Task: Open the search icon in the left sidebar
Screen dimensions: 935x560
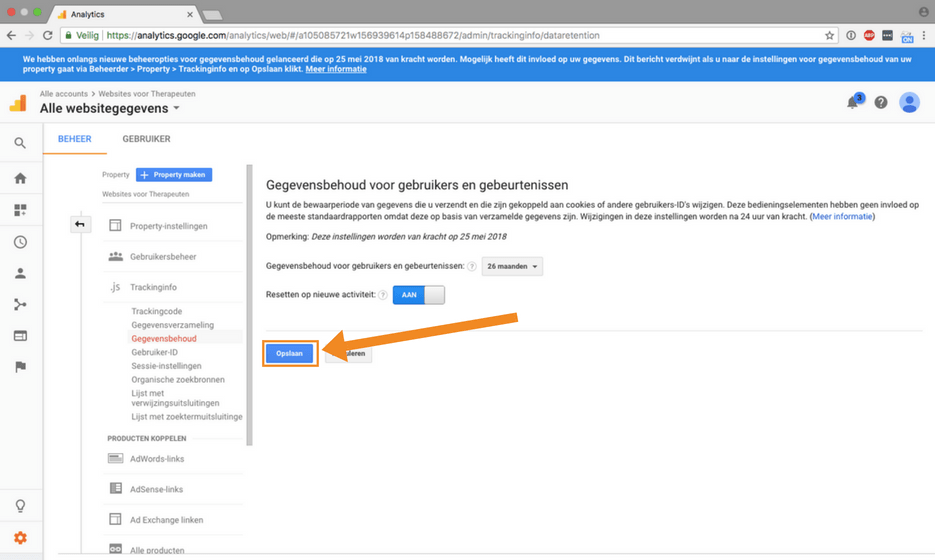Action: click(x=20, y=143)
